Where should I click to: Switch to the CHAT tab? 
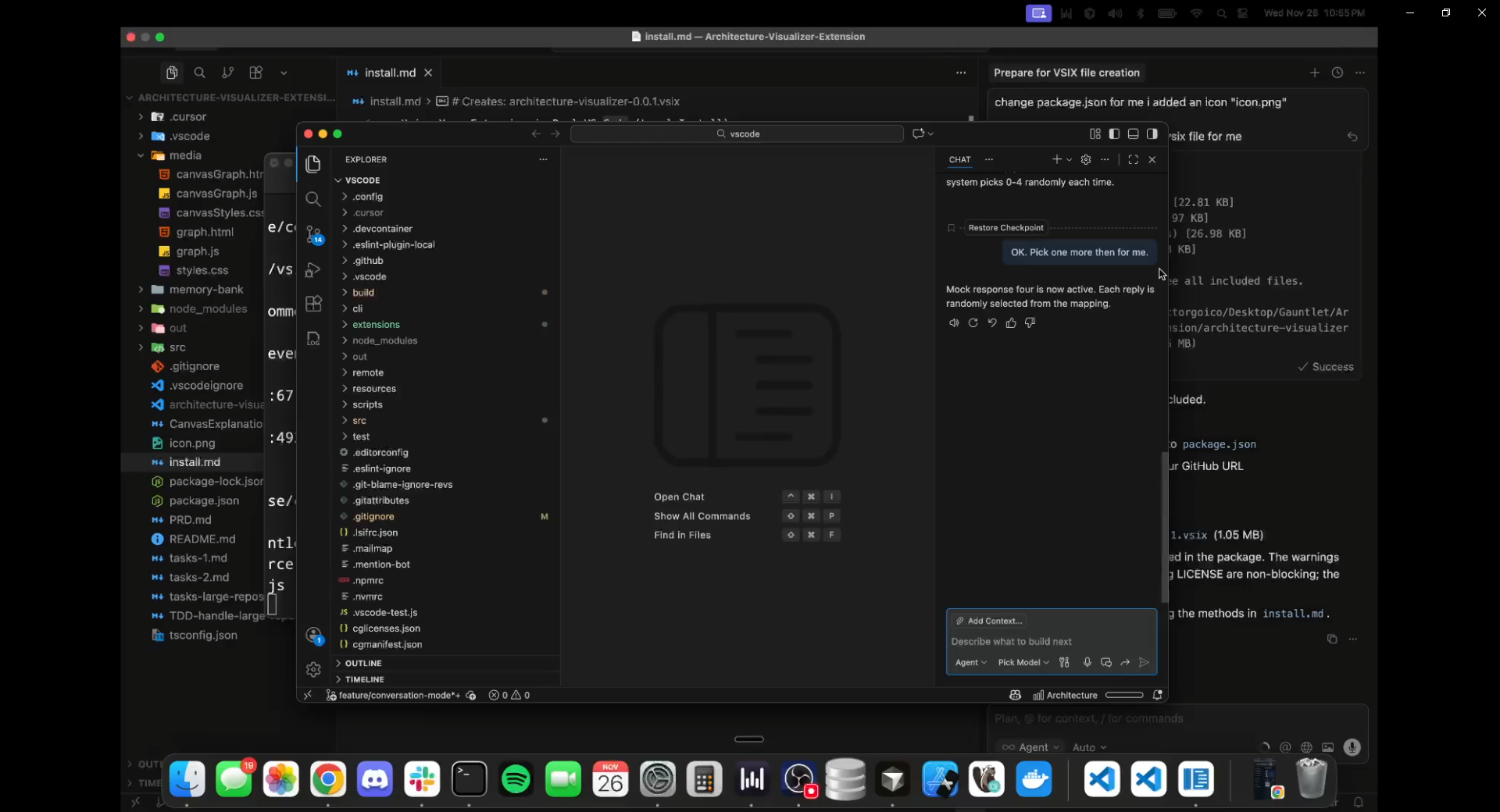pos(960,160)
